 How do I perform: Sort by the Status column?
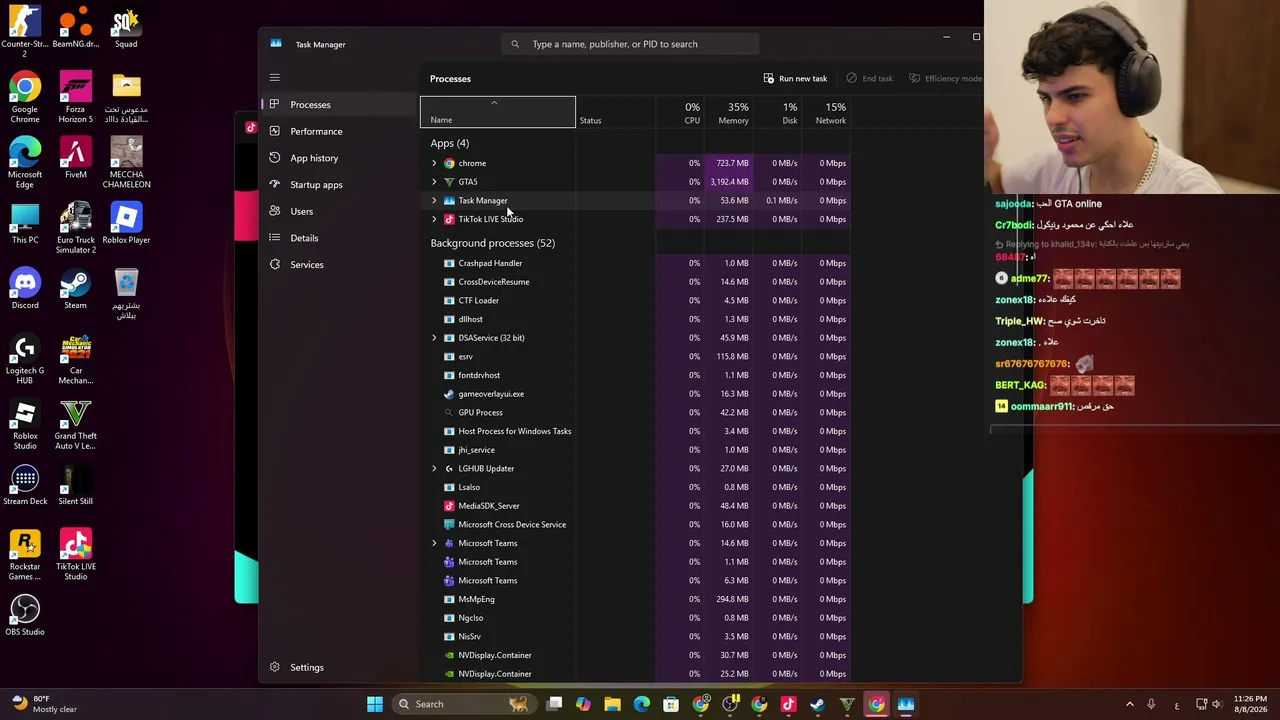click(x=615, y=112)
